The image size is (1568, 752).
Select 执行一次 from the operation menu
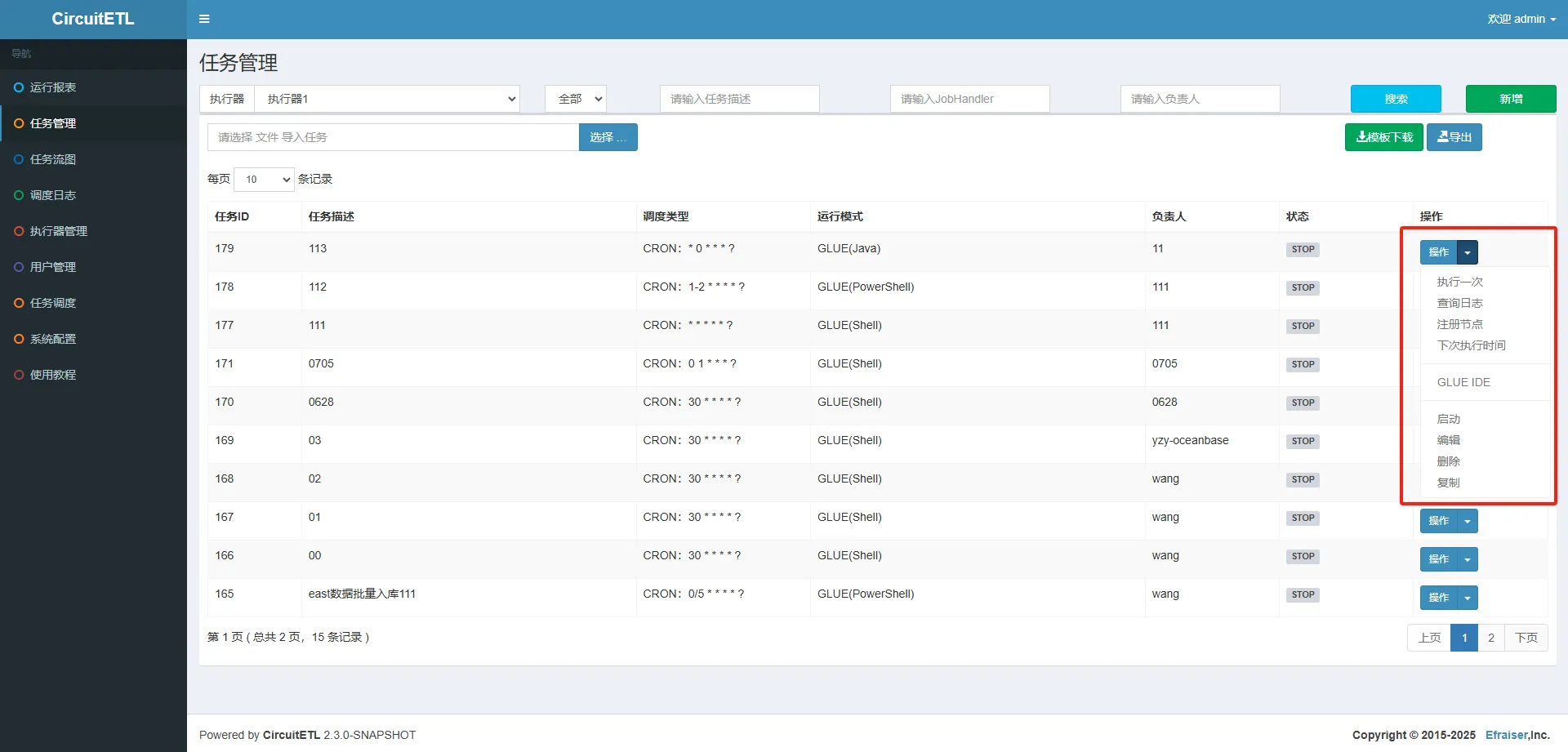click(1459, 282)
